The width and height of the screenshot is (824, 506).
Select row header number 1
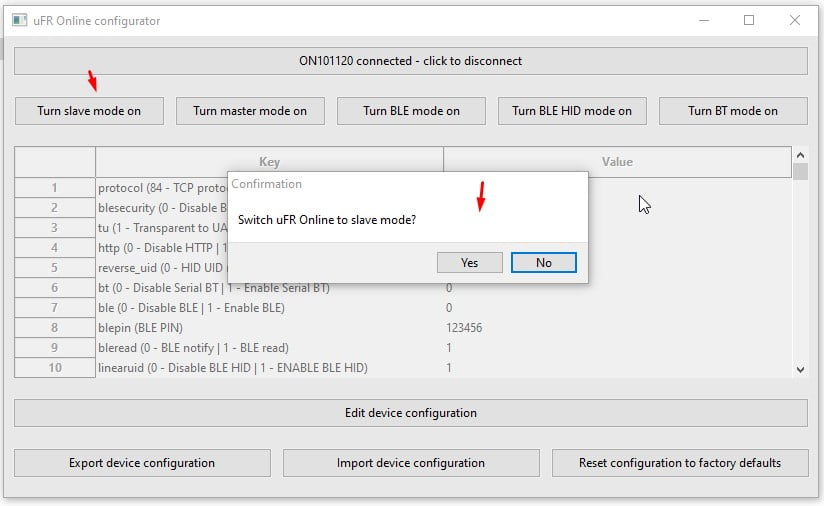pos(55,188)
